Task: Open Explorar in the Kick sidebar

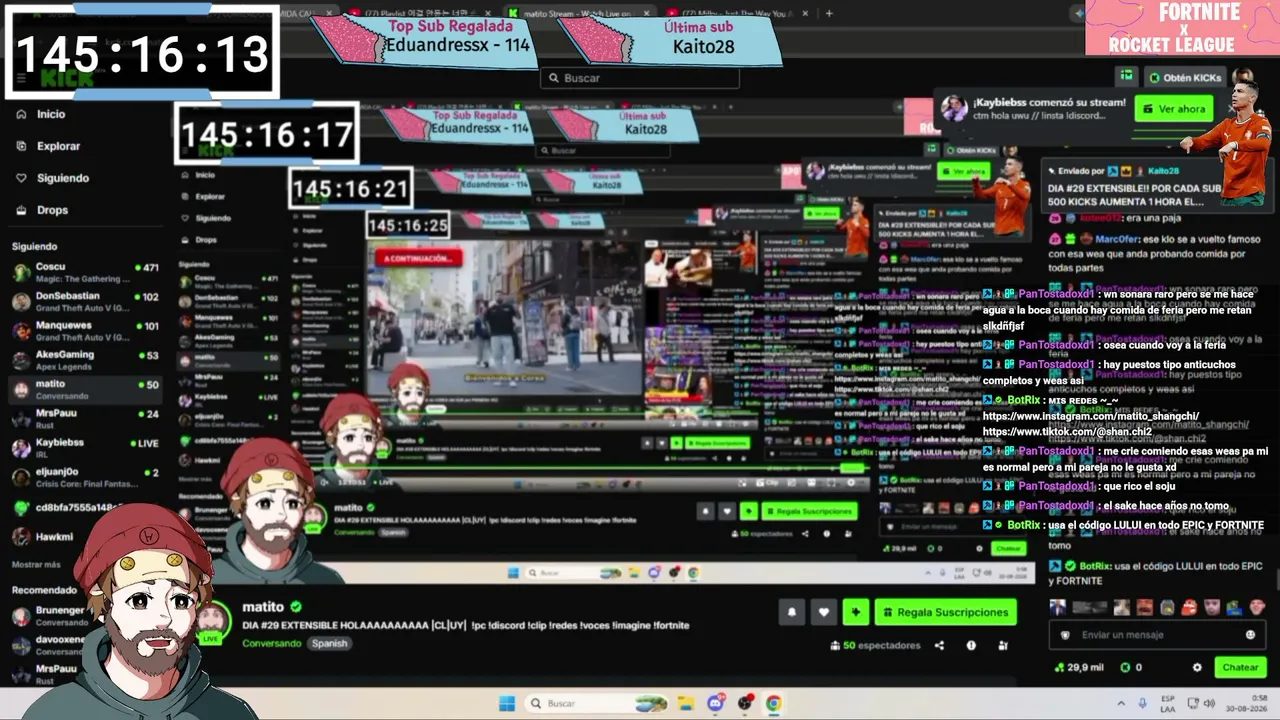Action: [x=58, y=146]
